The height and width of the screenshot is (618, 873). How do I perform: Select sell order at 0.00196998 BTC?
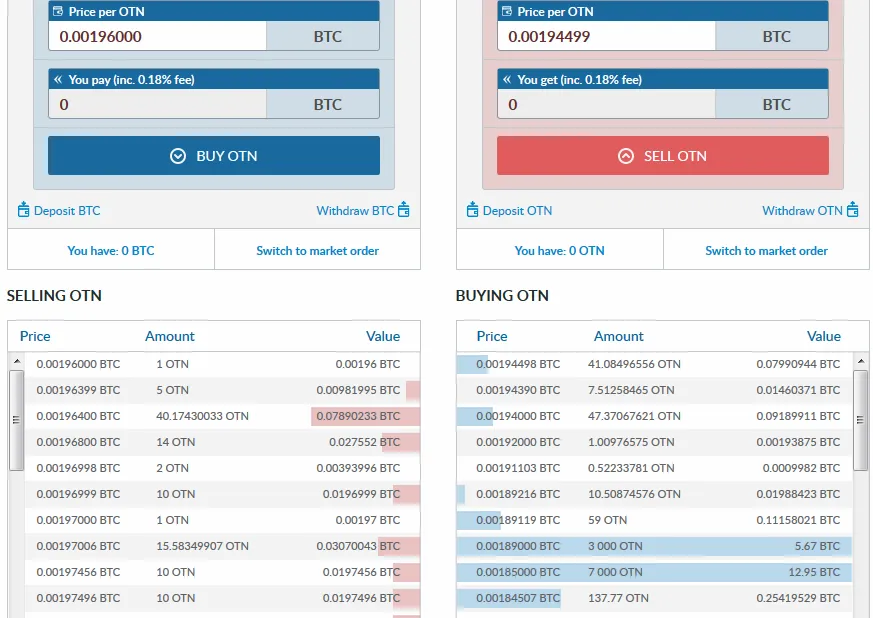coord(222,468)
